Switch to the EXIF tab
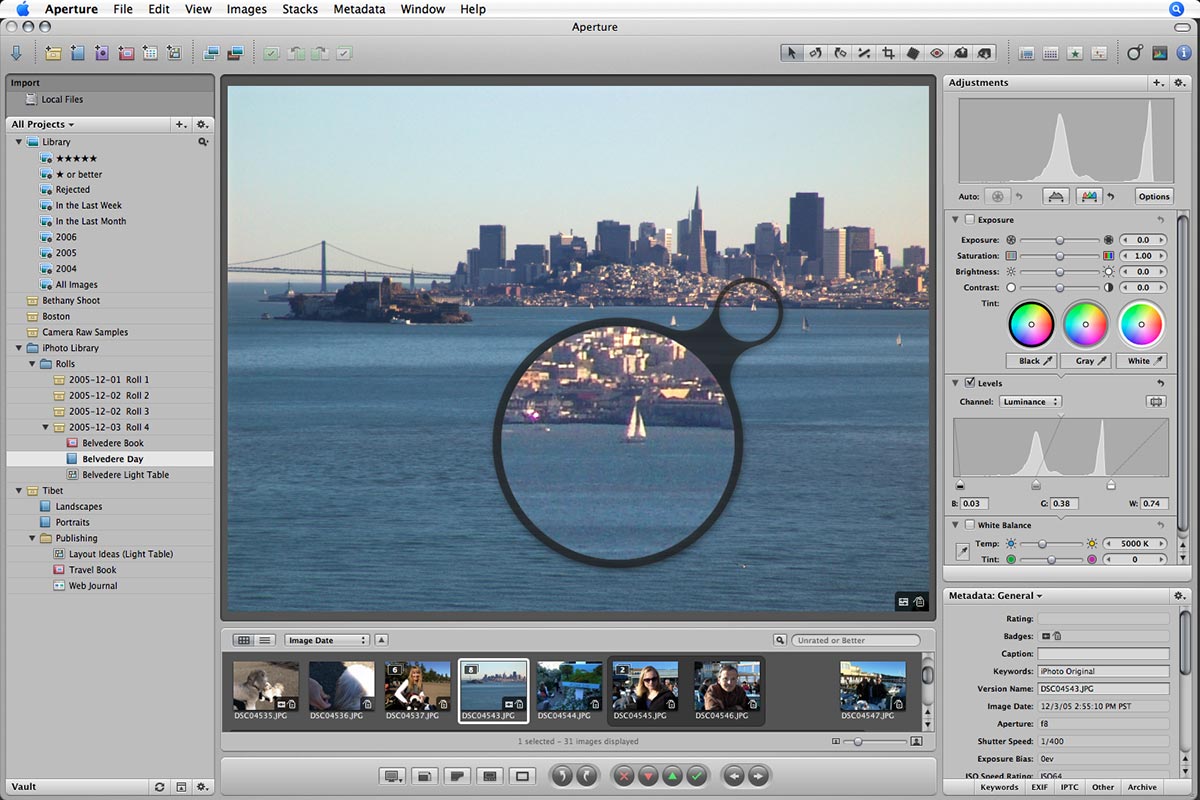 click(x=1040, y=787)
